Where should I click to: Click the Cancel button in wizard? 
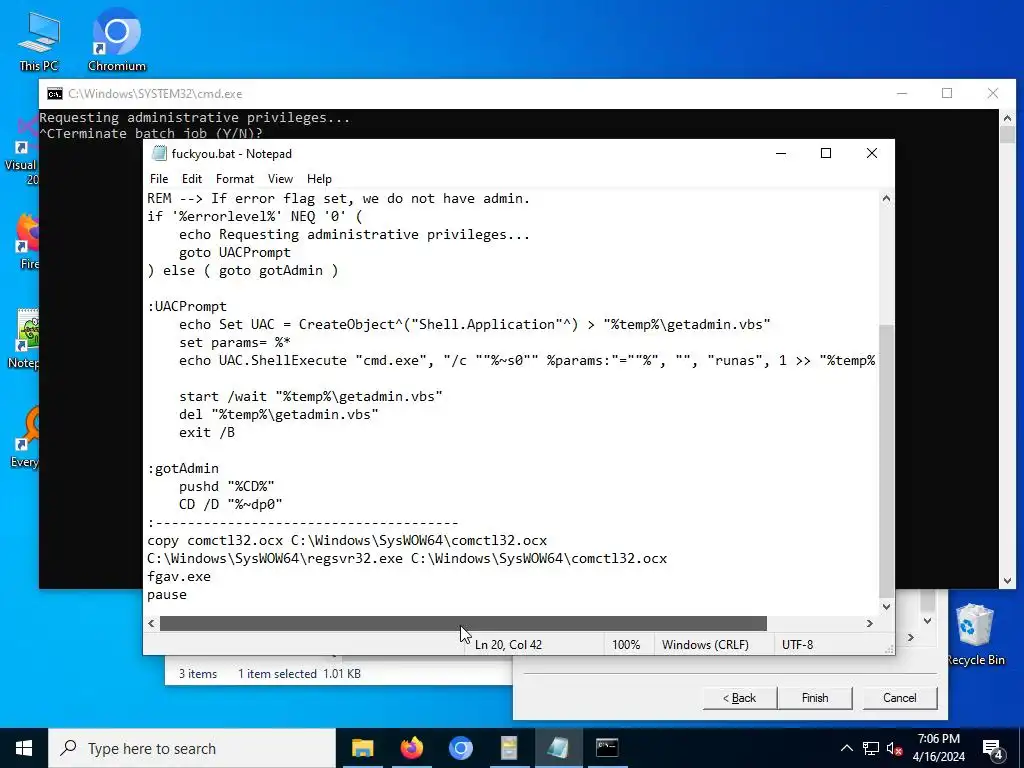[900, 698]
